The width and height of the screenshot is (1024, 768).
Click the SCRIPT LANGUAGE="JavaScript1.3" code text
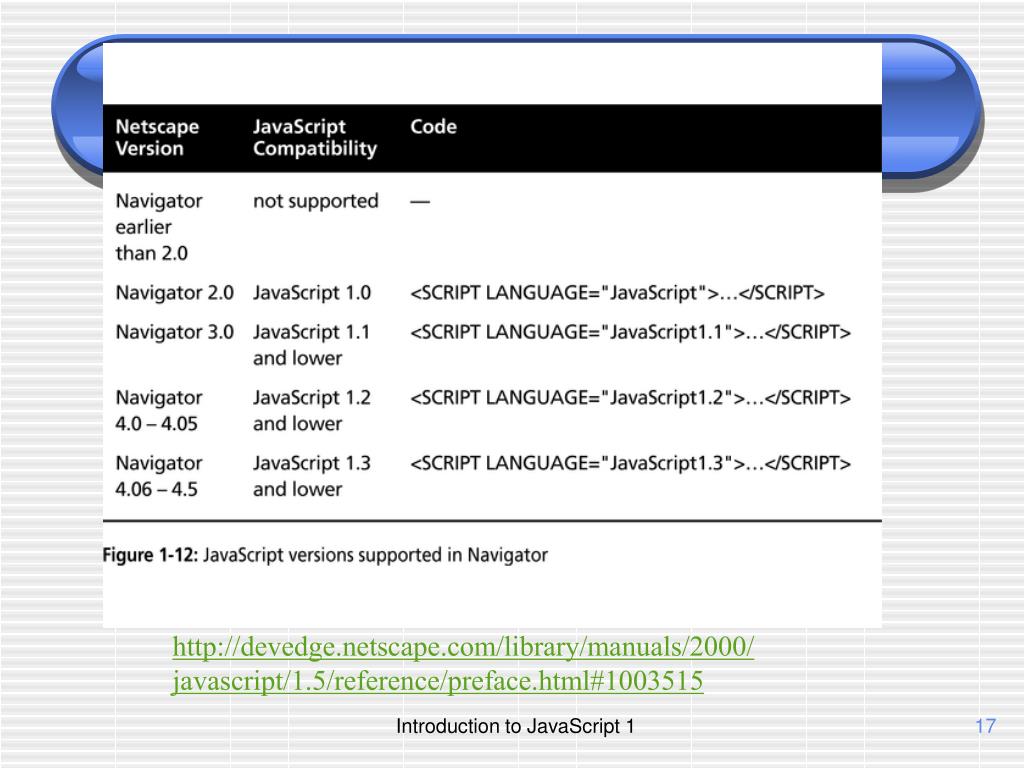click(x=630, y=462)
